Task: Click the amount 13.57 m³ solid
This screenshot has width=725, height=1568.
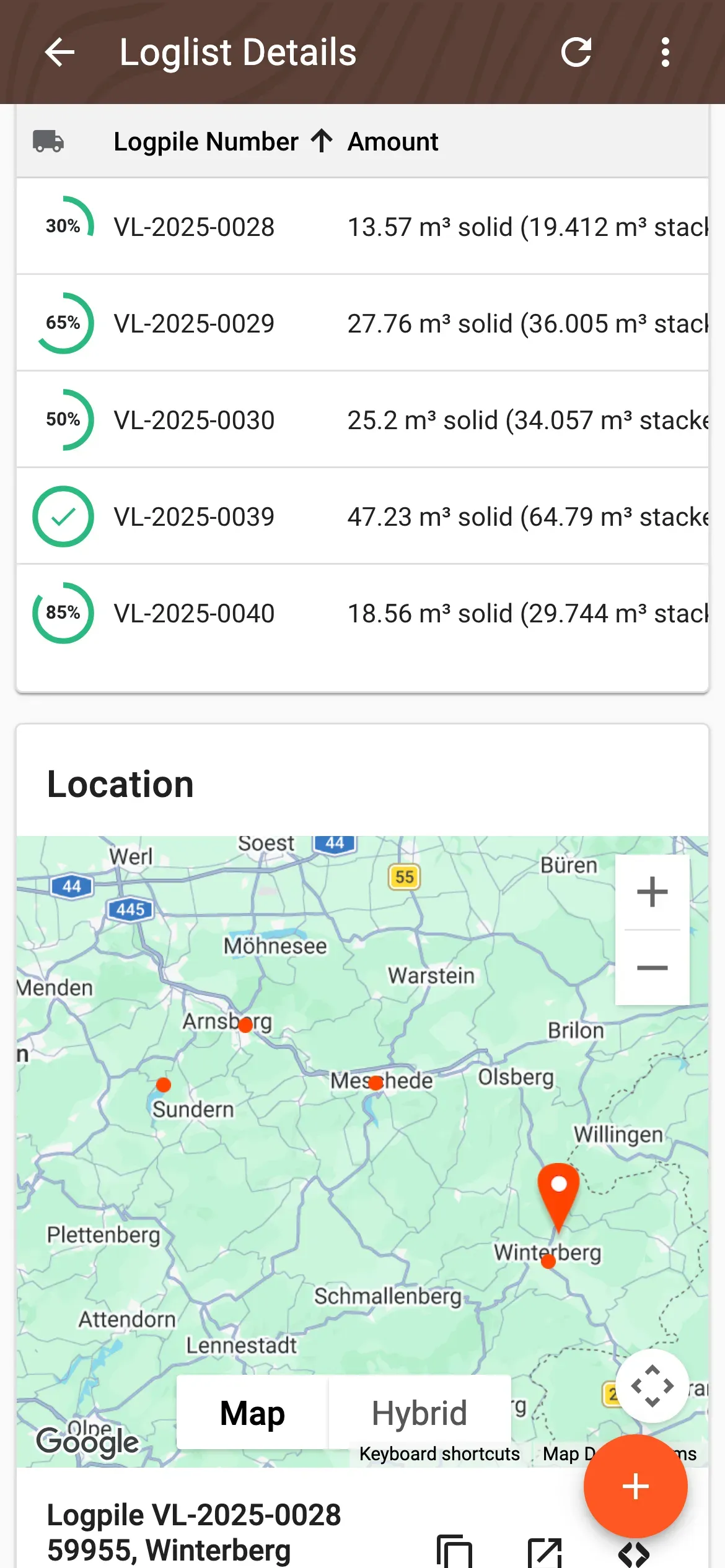Action: tap(430, 227)
